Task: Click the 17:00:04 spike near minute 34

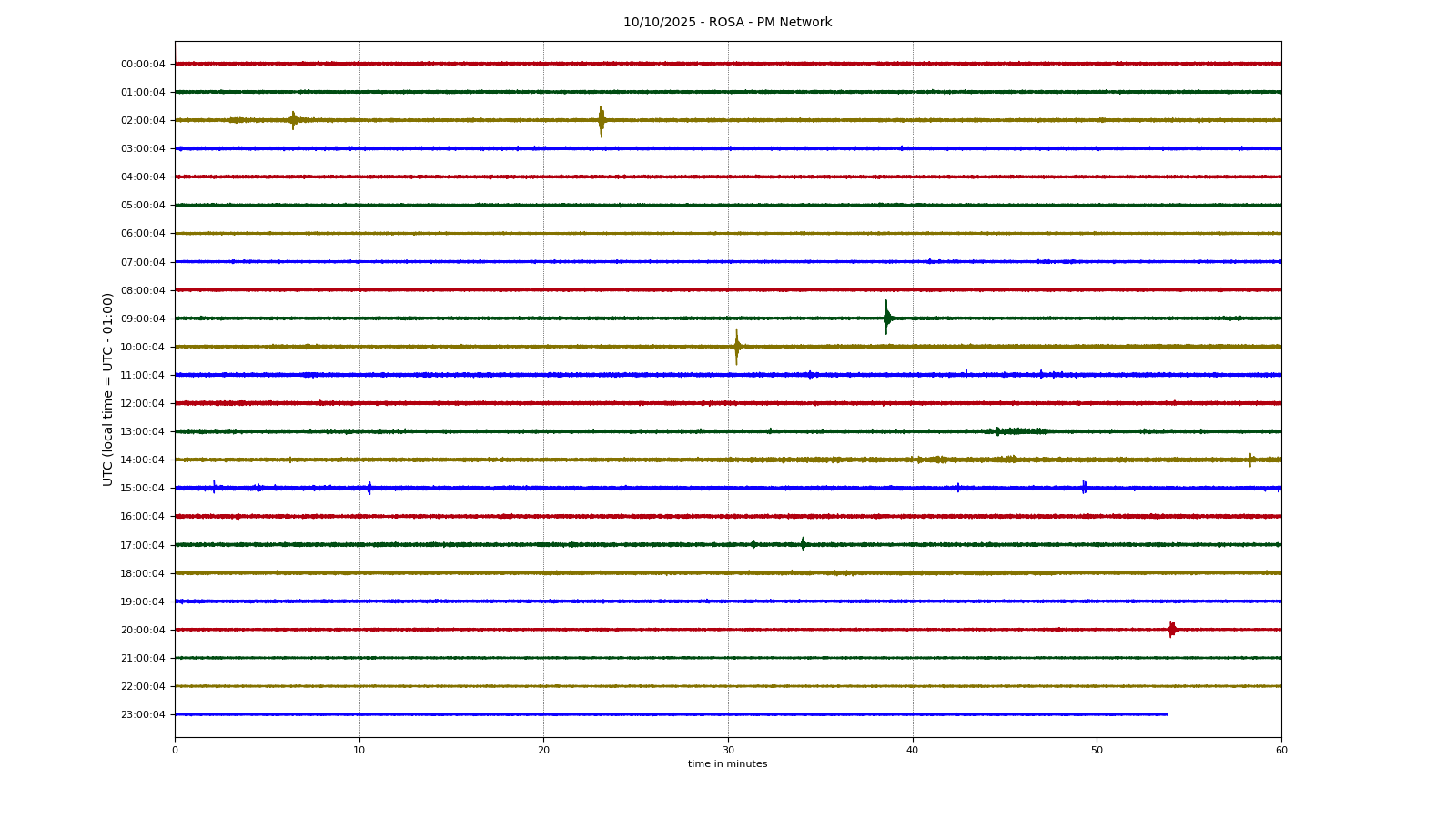Action: [803, 544]
